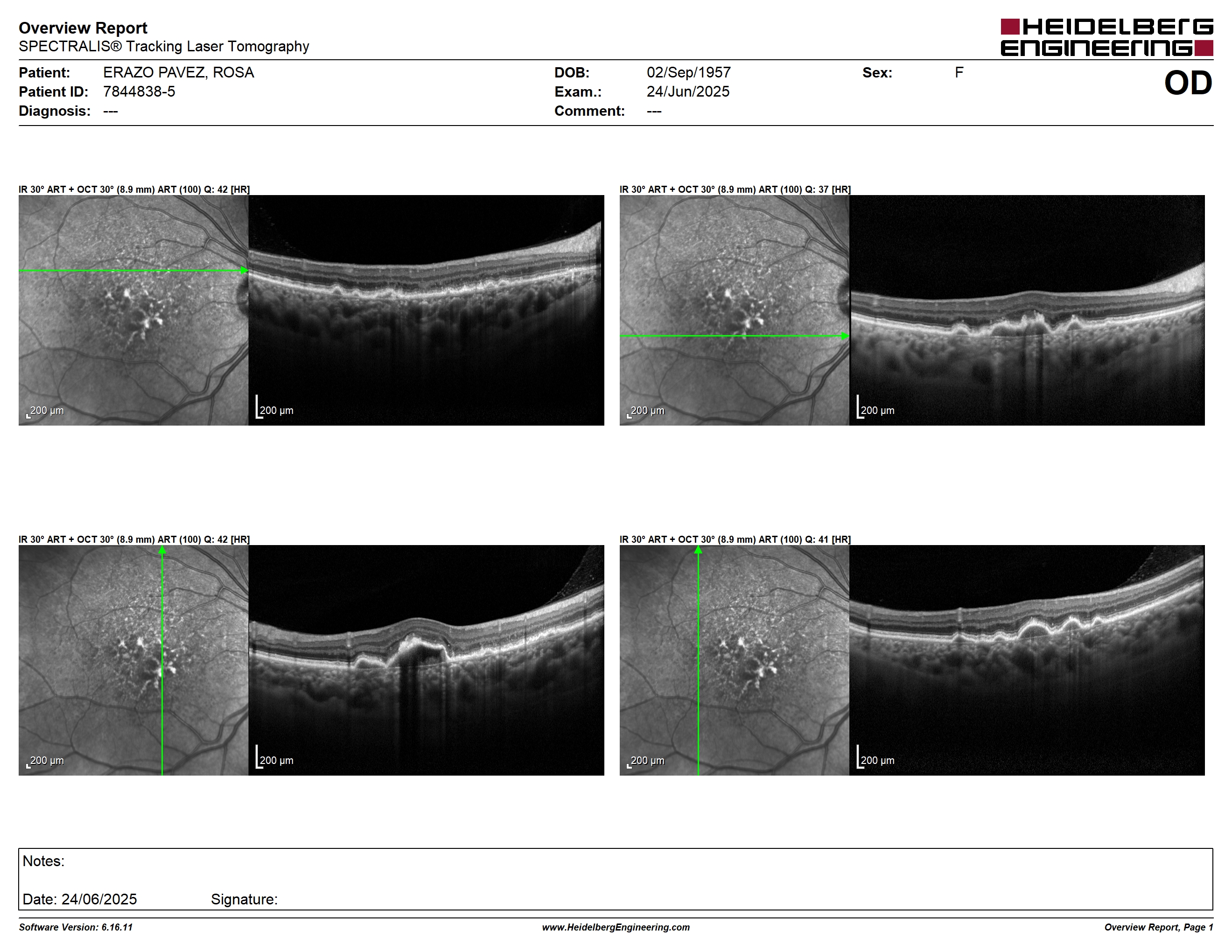Click the OD eye label
This screenshot has width=1232, height=952.
1188,83
